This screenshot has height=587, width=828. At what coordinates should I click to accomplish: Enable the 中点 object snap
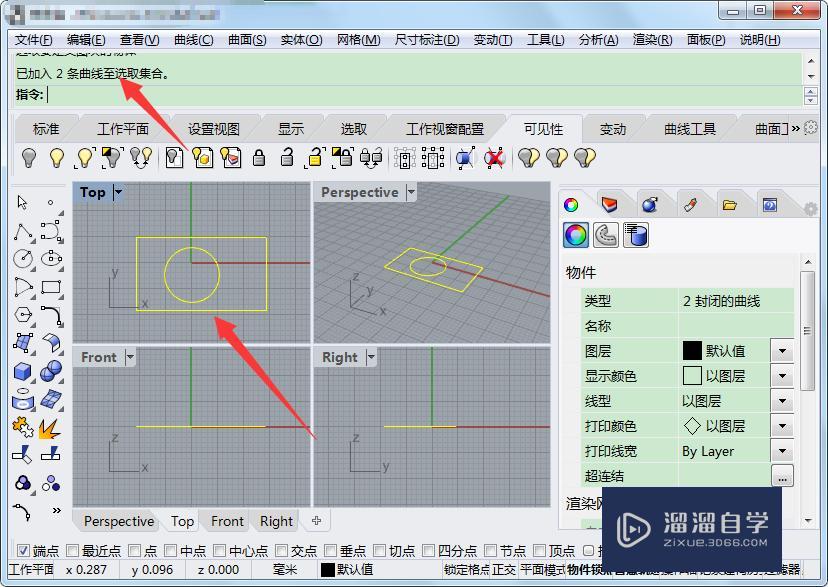(171, 551)
